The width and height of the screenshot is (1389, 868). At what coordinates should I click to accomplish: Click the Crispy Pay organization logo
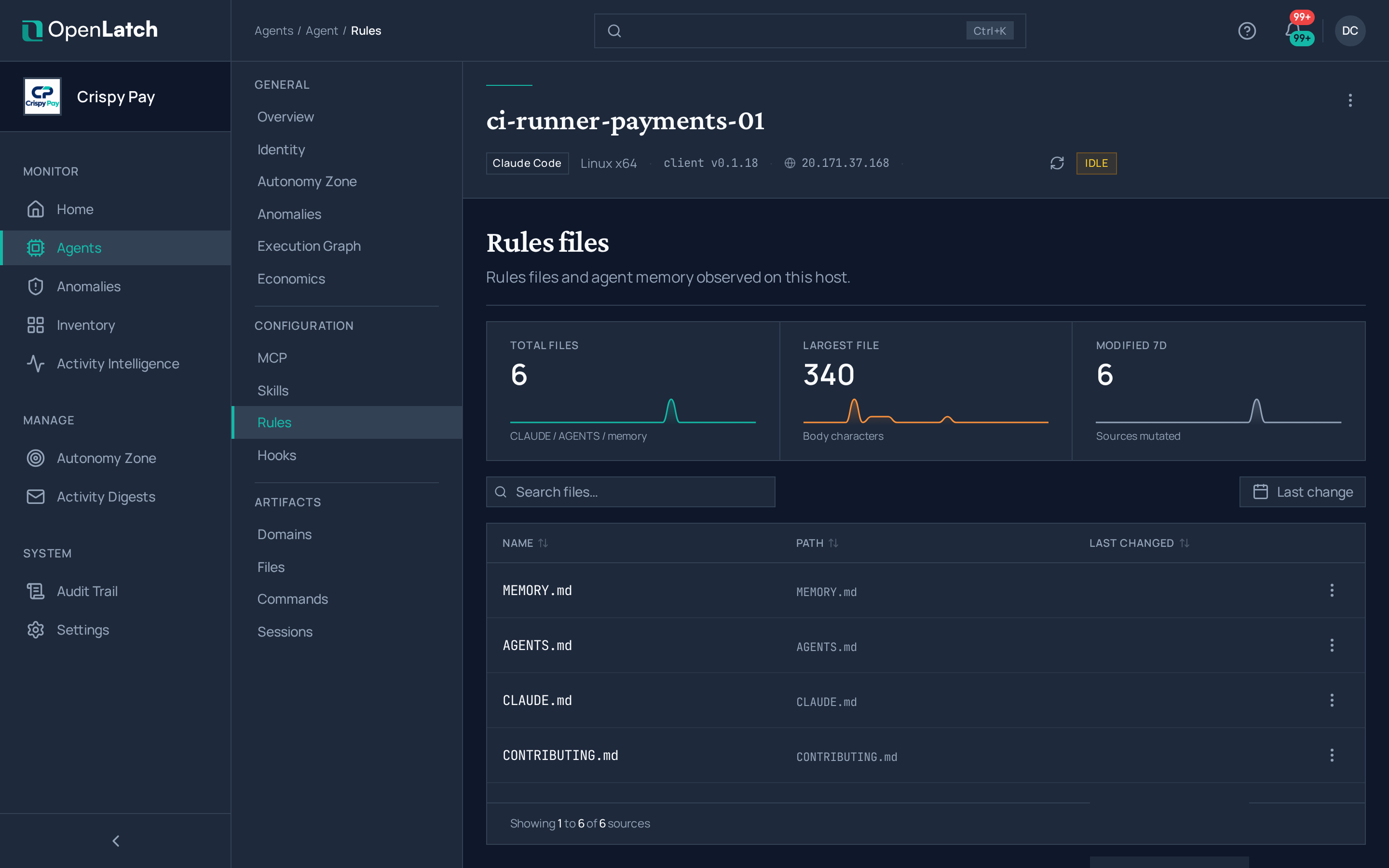coord(42,96)
